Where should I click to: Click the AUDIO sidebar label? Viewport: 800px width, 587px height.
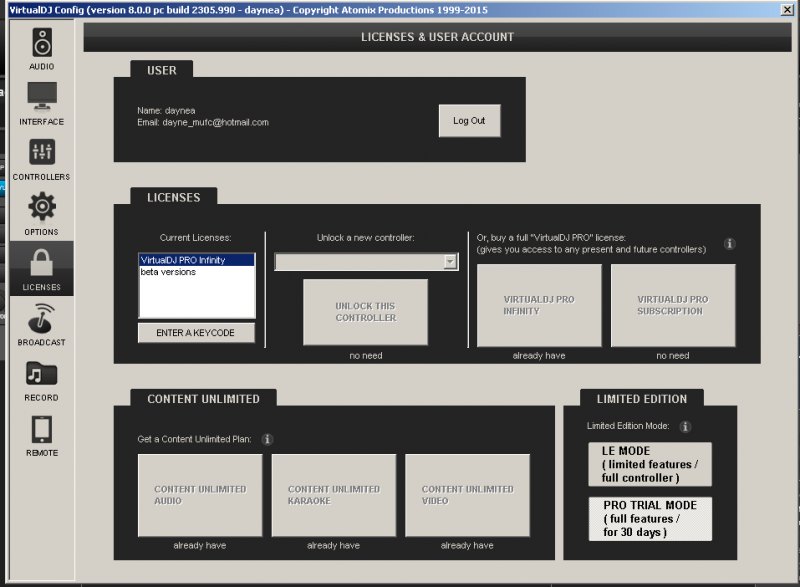click(42, 67)
